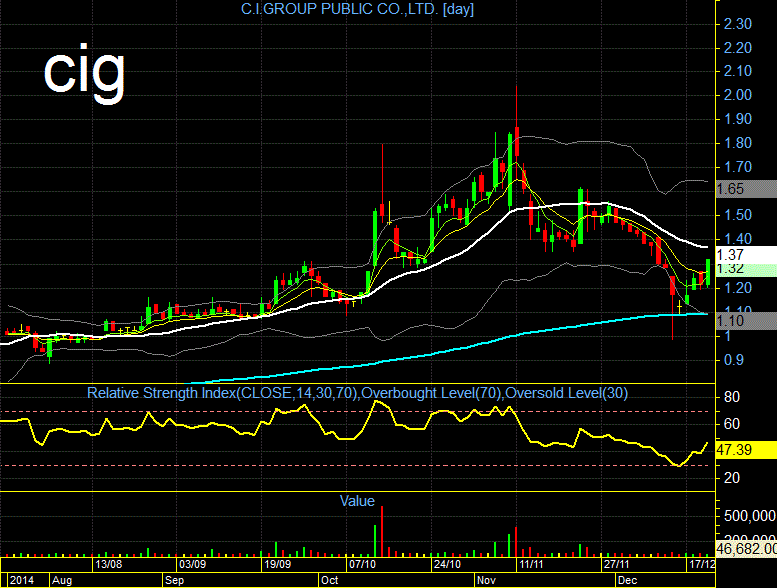The height and width of the screenshot is (588, 777).
Task: Click the latest green candlestick at chart's right edge
Action: point(708,272)
